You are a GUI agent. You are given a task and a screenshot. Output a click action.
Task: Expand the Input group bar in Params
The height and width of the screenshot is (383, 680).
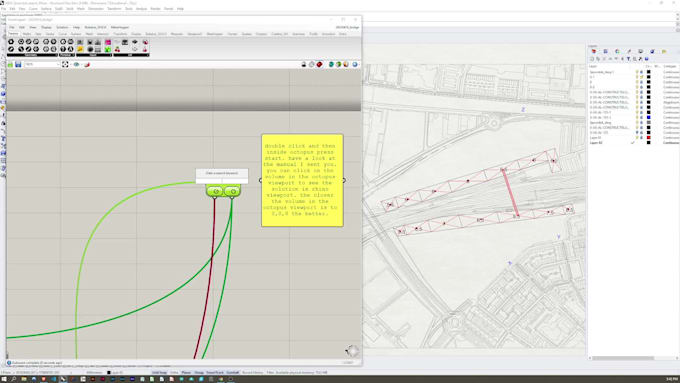click(94, 55)
